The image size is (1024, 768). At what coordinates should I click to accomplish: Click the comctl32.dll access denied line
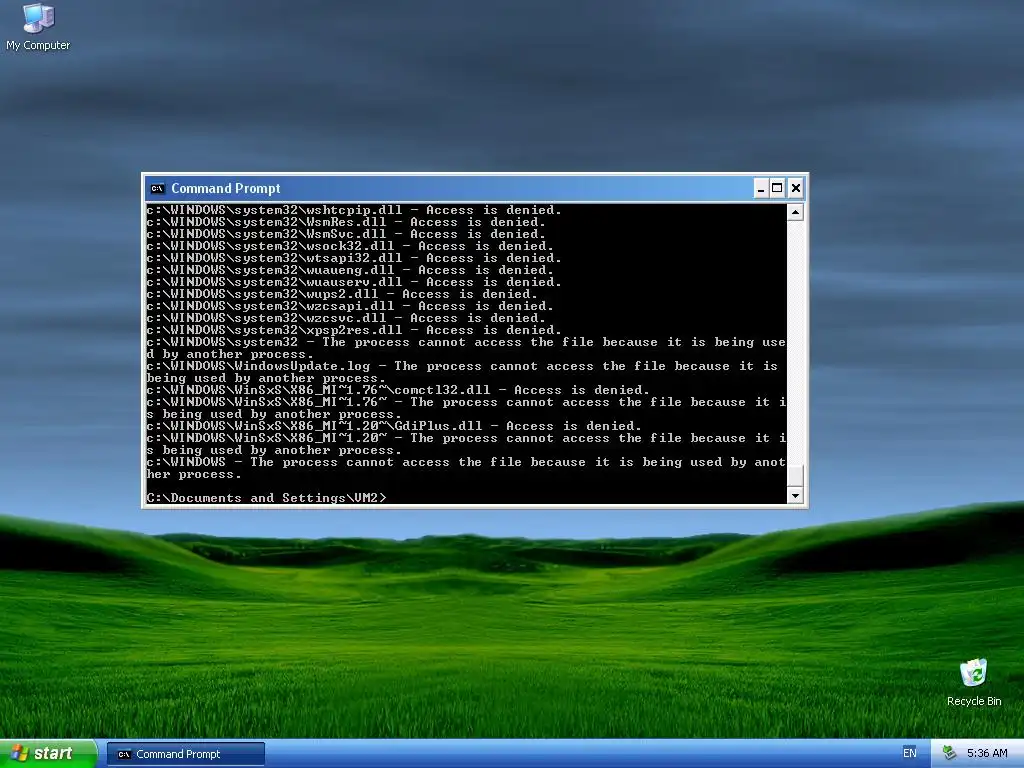tap(398, 390)
